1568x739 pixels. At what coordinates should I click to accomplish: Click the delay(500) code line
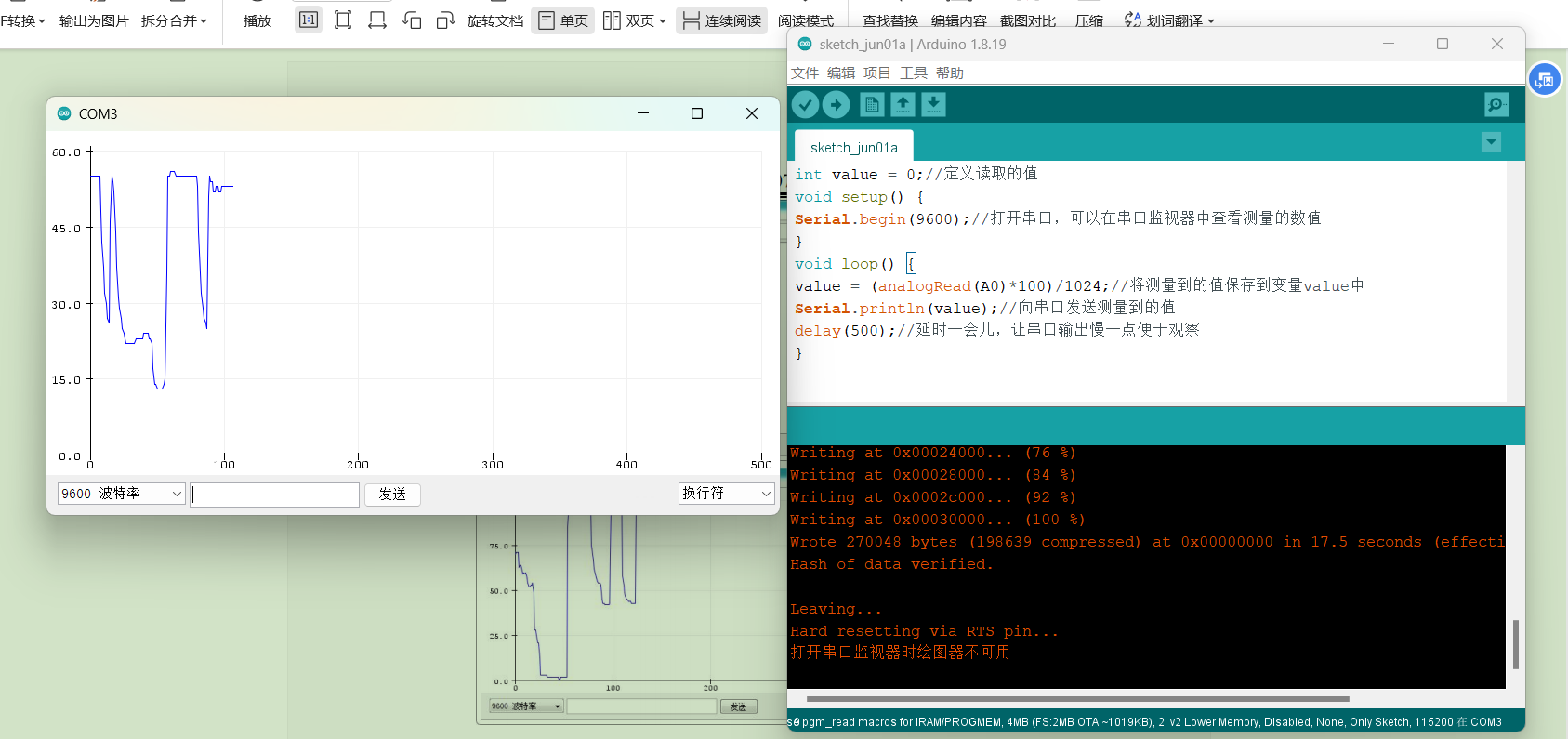(996, 330)
